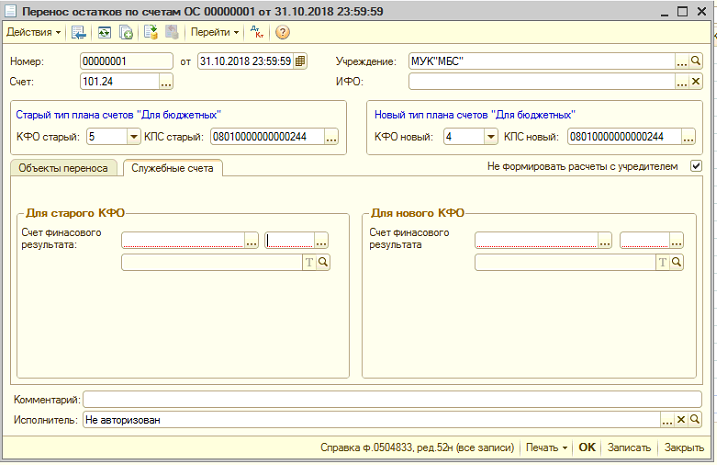Click the Новый тип плана счетов label
This screenshot has width=717, height=465.
pos(475,115)
